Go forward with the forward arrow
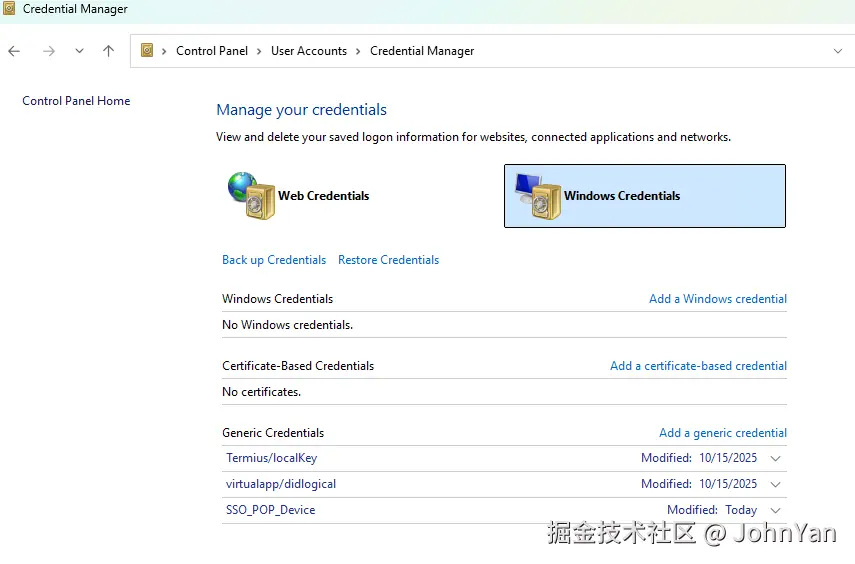 click(49, 51)
